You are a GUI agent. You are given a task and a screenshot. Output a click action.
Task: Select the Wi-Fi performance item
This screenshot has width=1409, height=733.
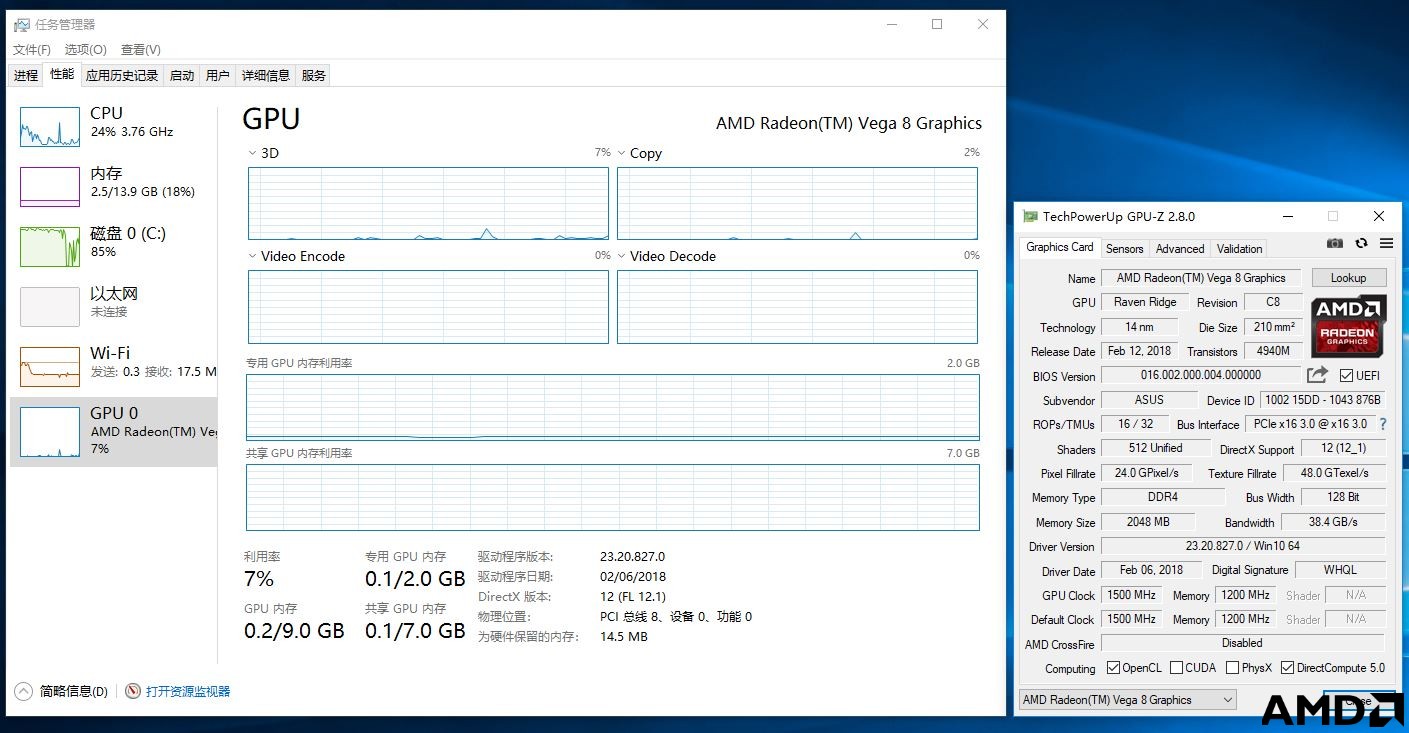tap(113, 367)
